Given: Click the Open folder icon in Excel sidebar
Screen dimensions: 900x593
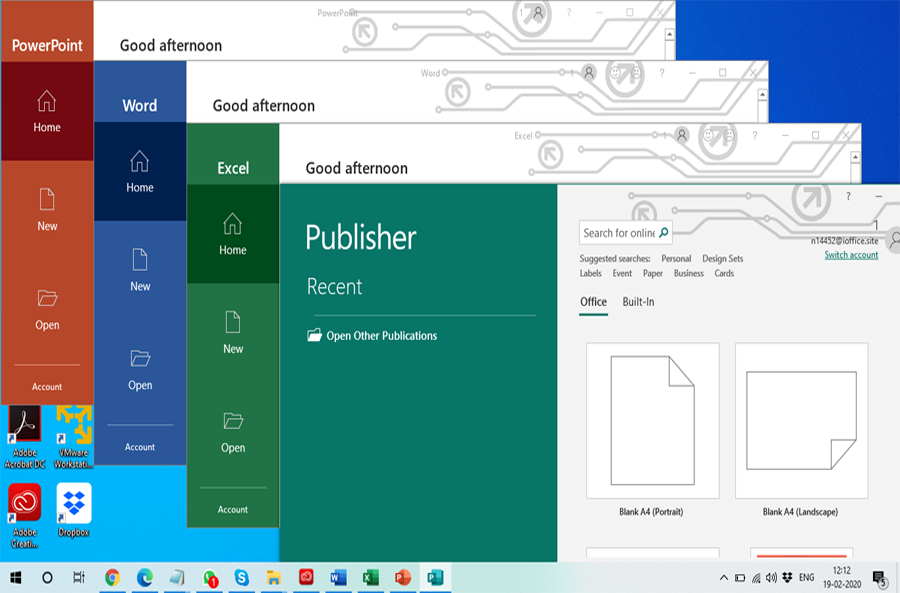Looking at the screenshot, I should point(233,421).
